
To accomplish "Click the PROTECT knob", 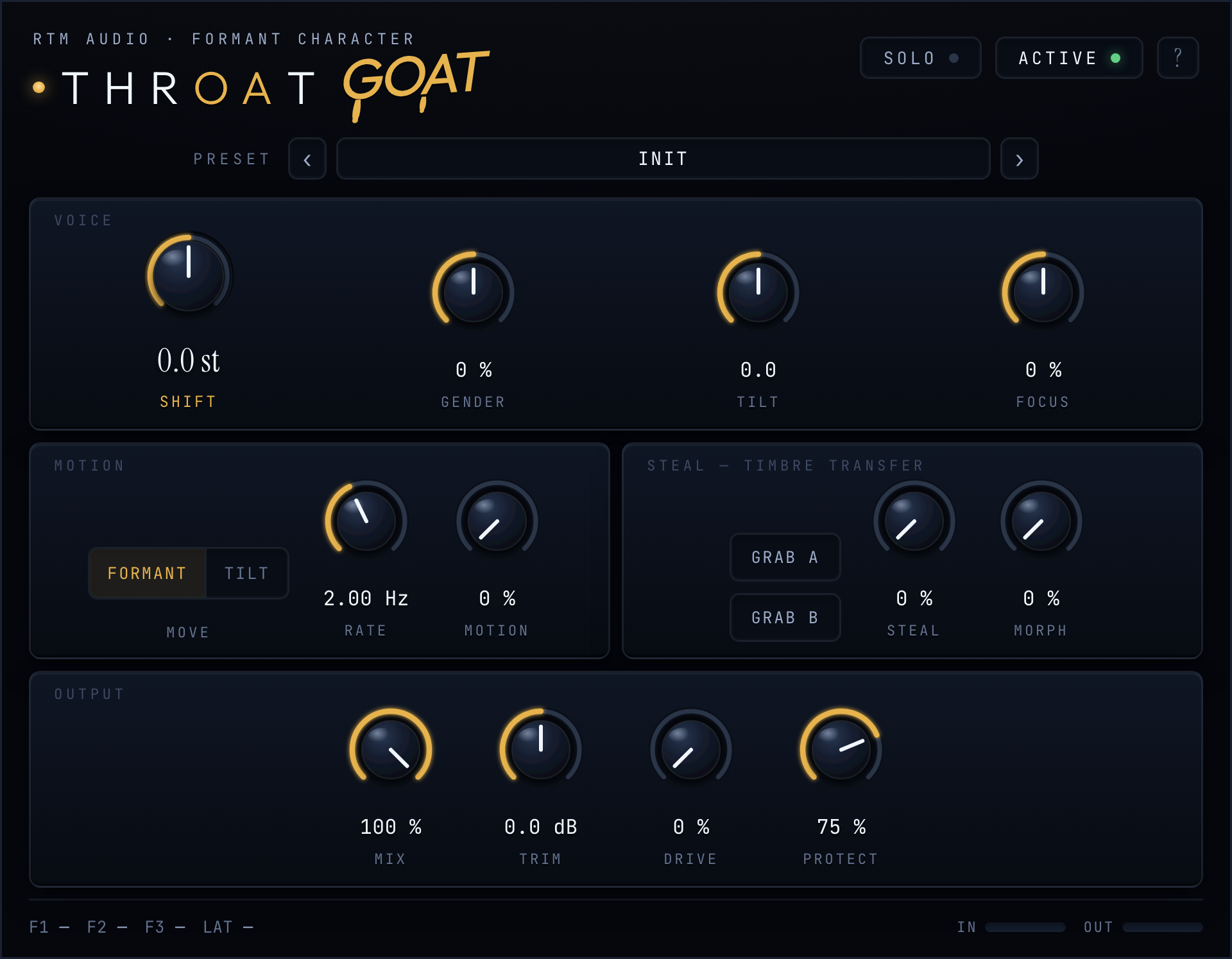I will point(841,749).
